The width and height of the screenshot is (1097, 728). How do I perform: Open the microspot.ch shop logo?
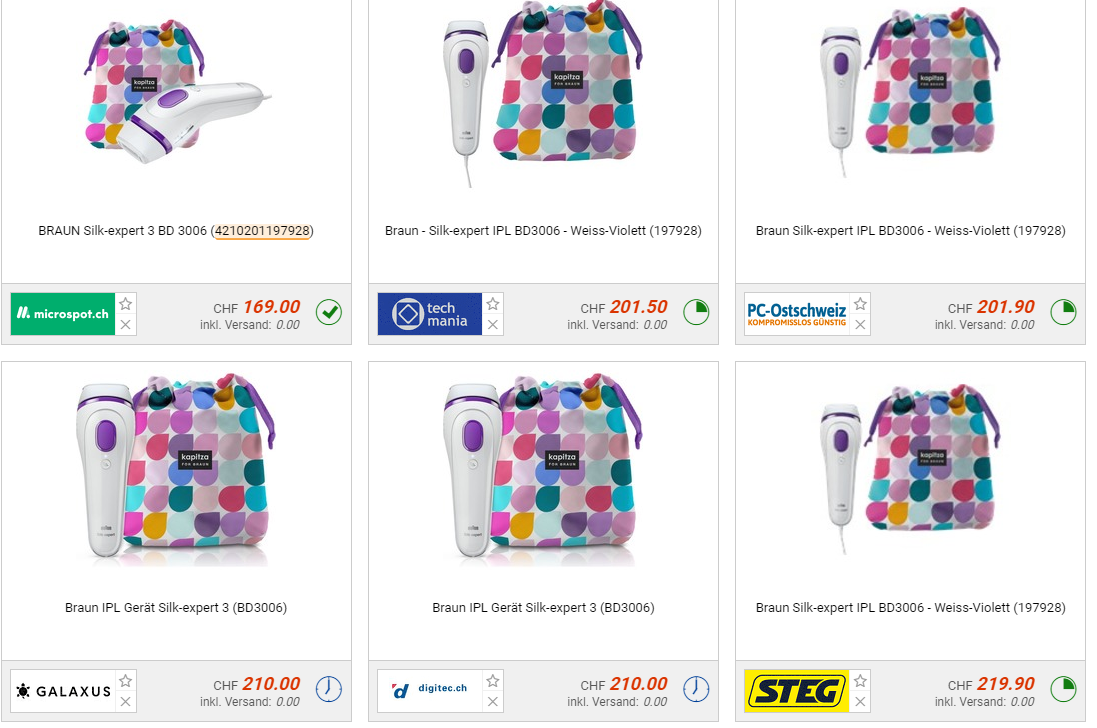63,314
